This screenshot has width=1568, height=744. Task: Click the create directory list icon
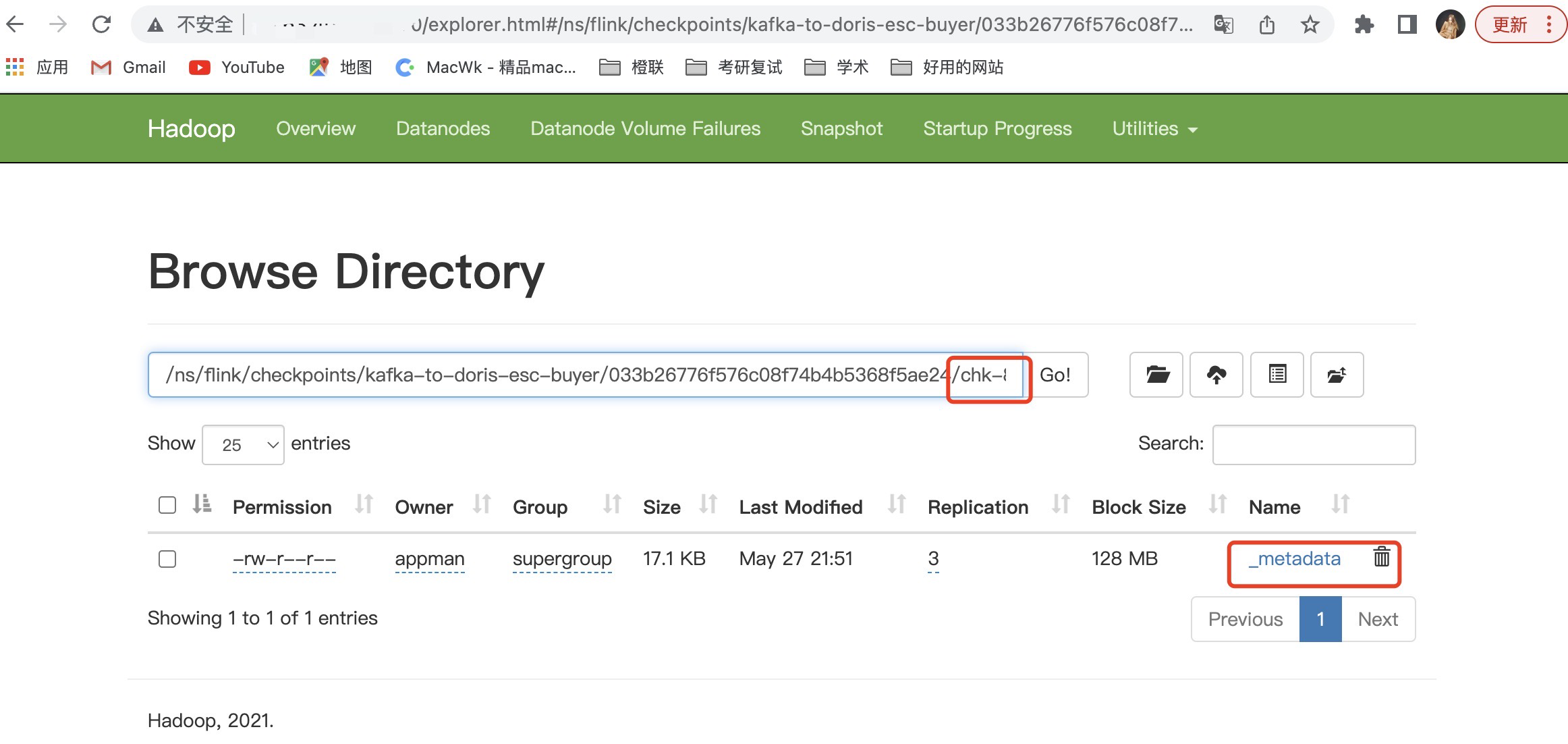[1277, 375]
